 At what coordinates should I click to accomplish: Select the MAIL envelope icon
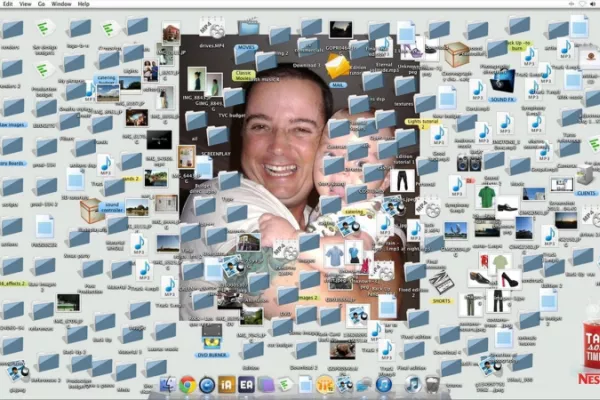point(337,67)
